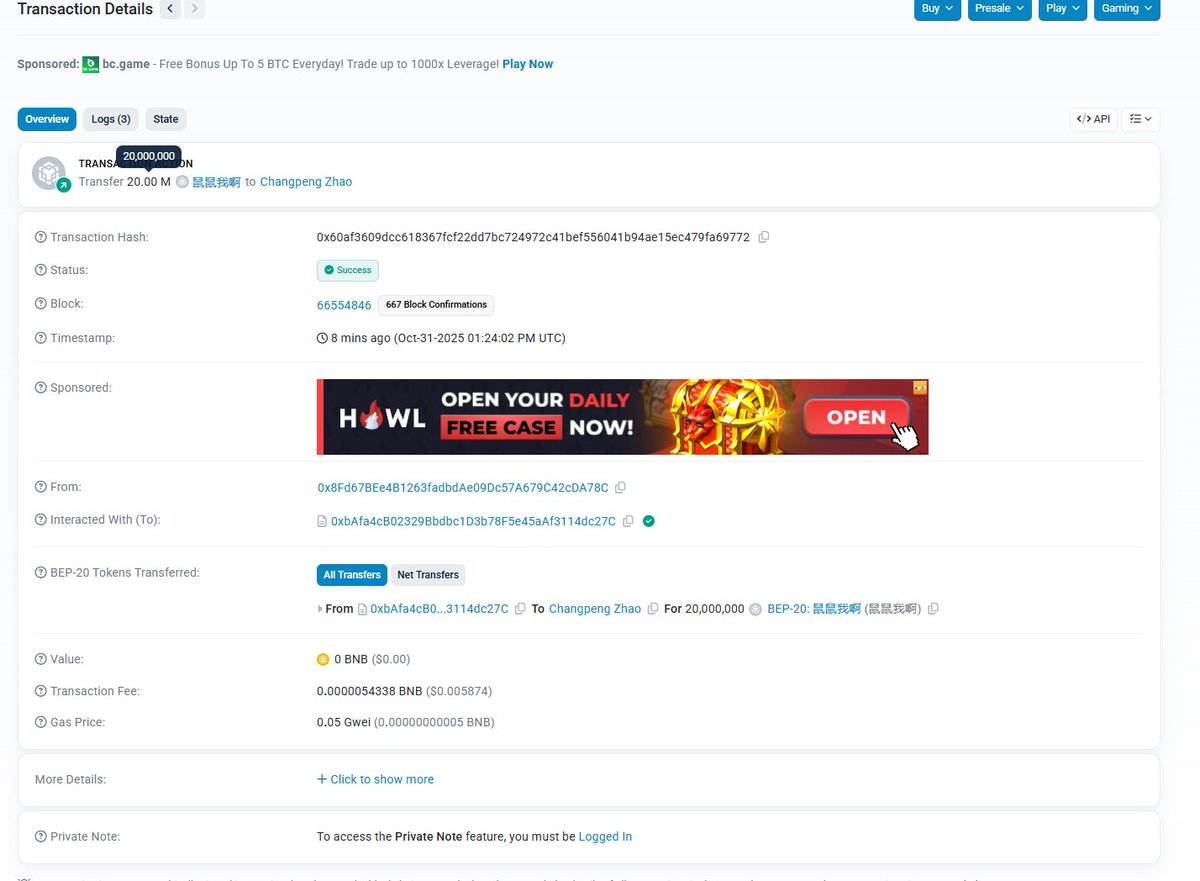Open the API button

coord(1093,119)
